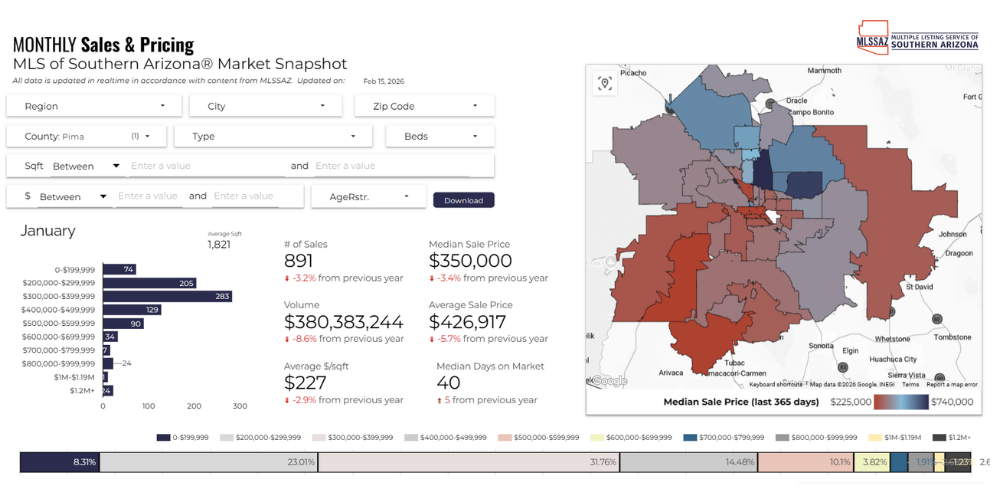Click the $200,000-$299,999 legend swatch
This screenshot has height=500, width=1000.
coord(226,438)
